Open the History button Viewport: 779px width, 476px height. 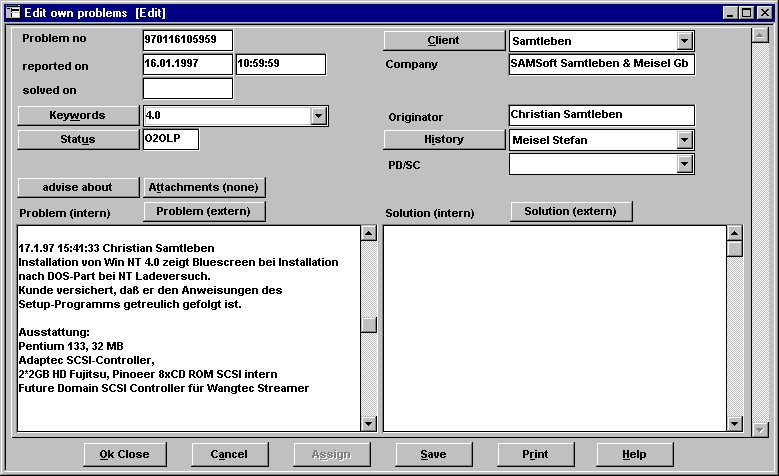444,140
